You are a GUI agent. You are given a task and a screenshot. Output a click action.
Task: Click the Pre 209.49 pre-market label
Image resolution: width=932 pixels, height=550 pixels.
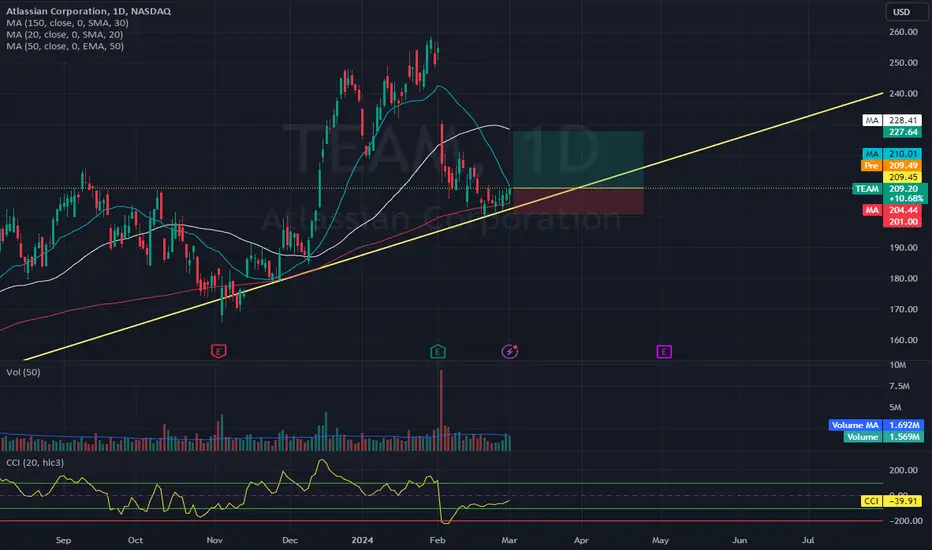pos(891,165)
